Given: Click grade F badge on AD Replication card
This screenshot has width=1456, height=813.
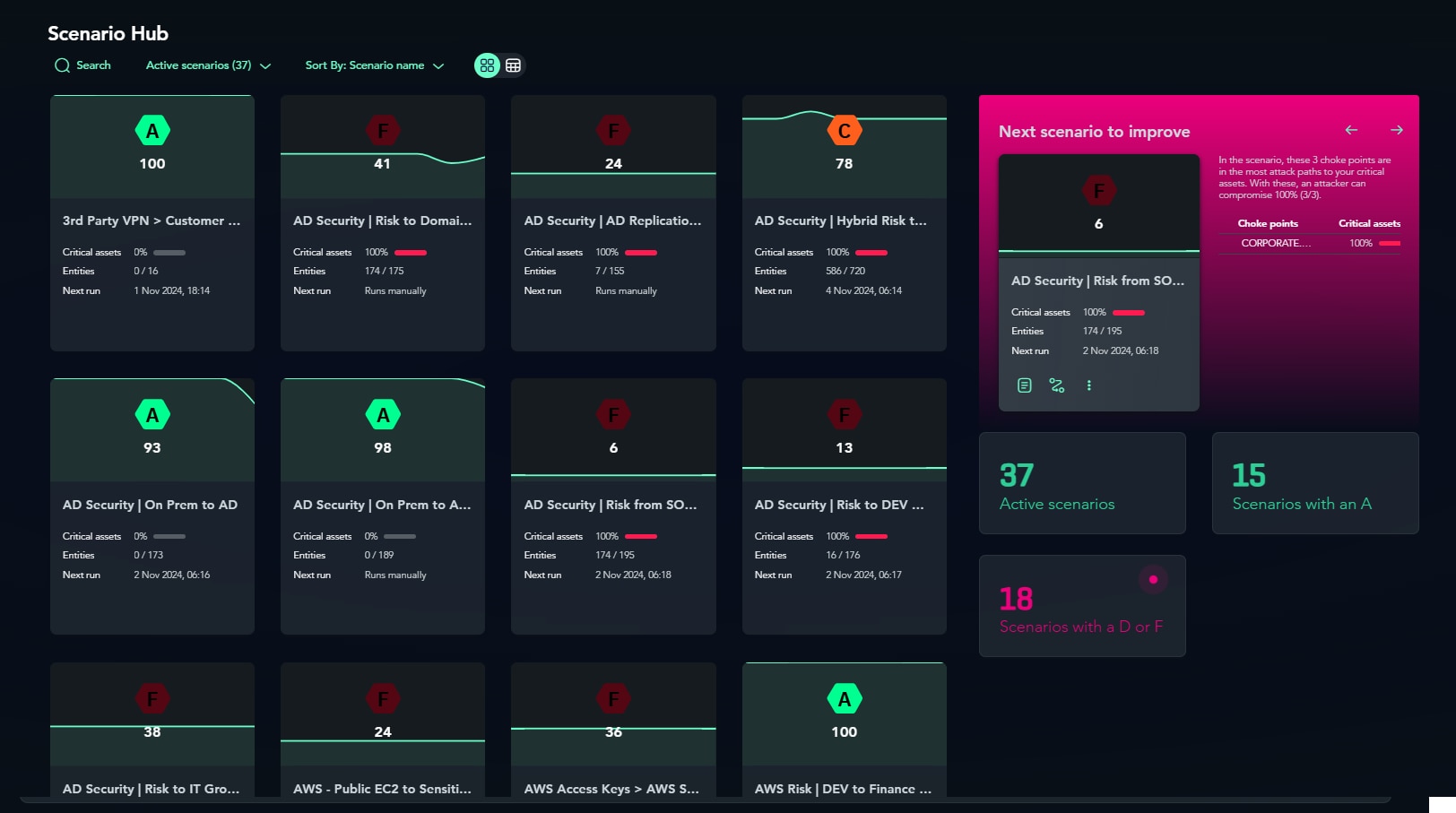Looking at the screenshot, I should [x=613, y=131].
